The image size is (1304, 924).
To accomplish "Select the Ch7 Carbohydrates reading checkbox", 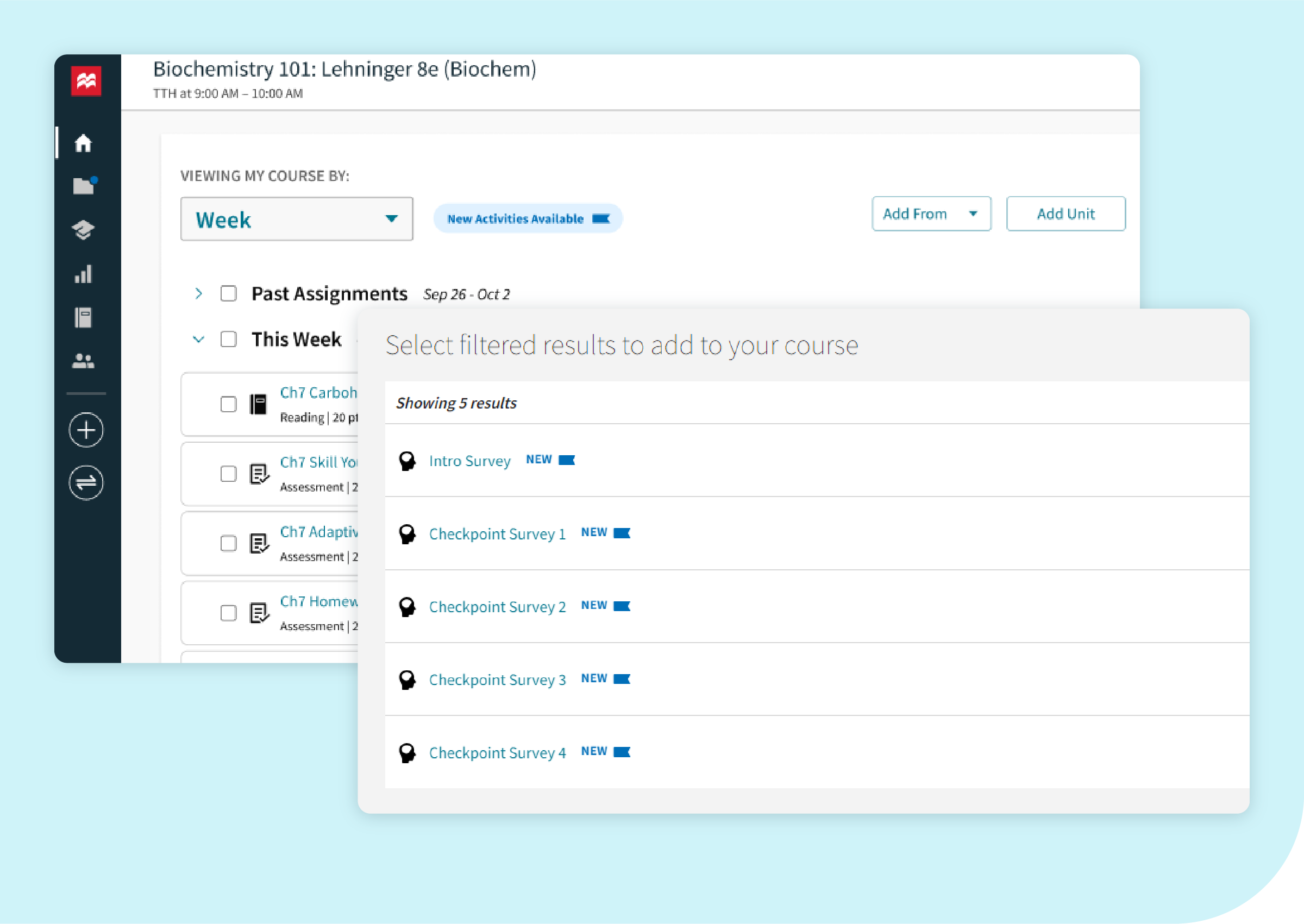I will click(228, 404).
